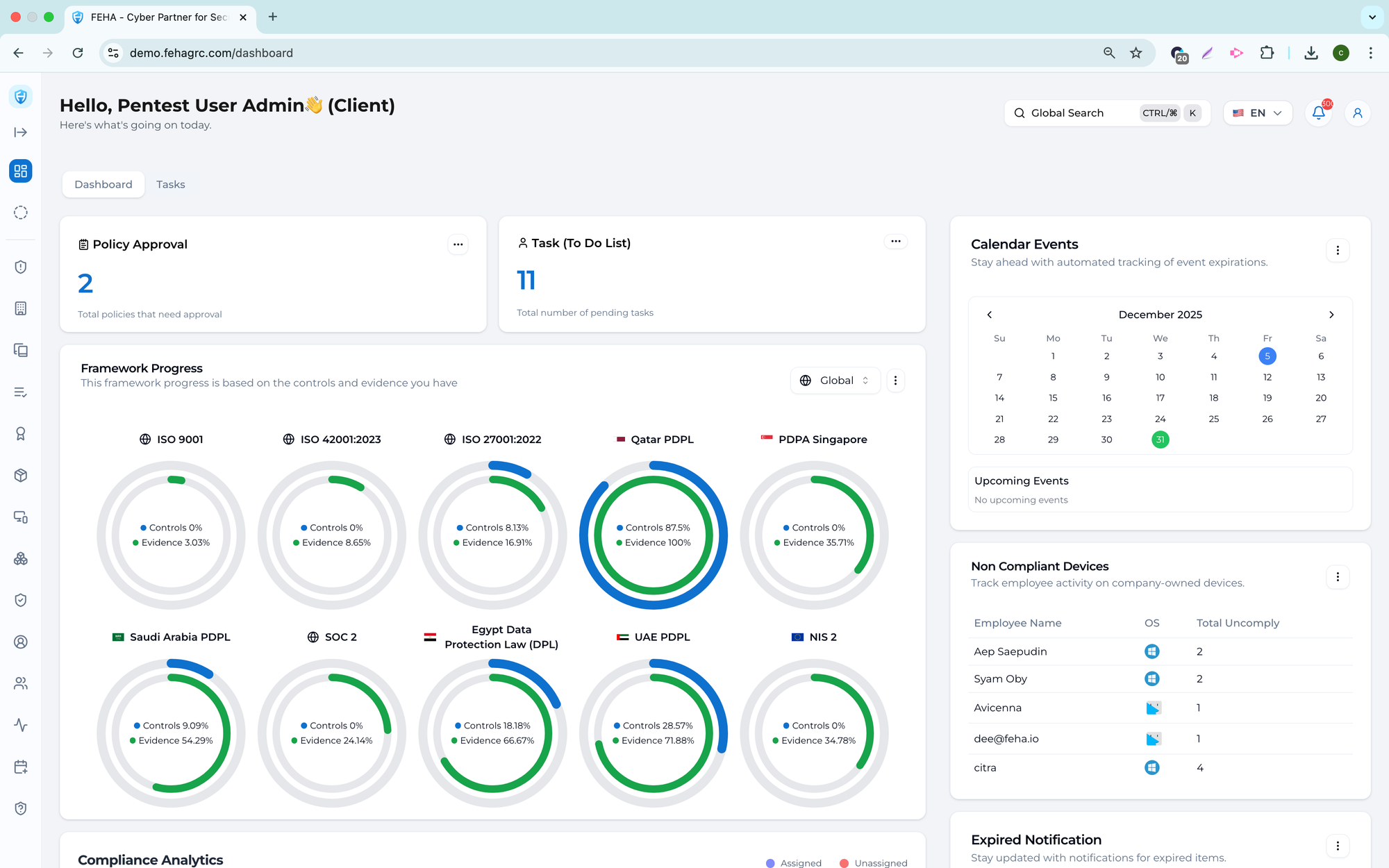Click the FEHA shield logo icon
1389x868 pixels.
[x=21, y=97]
